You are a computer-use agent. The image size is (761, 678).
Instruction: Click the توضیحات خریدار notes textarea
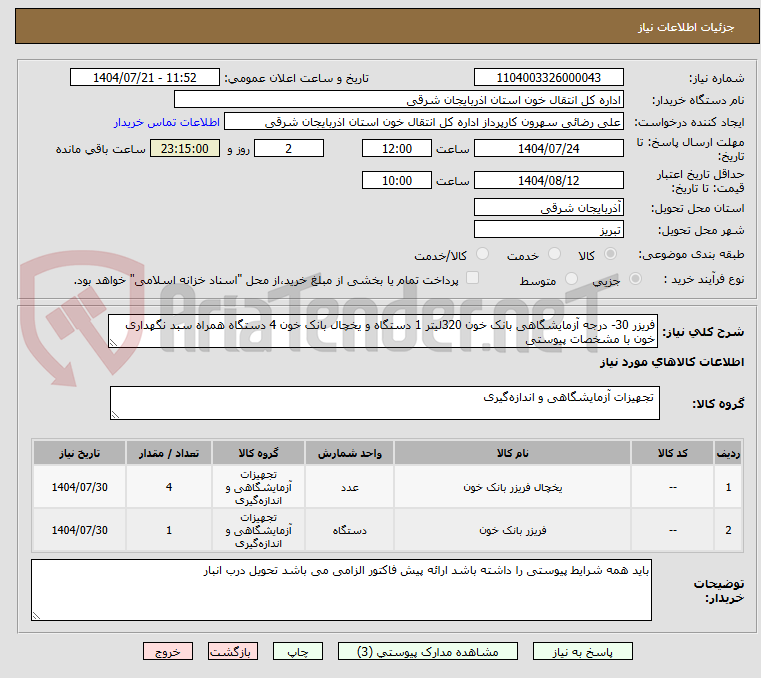click(x=341, y=590)
